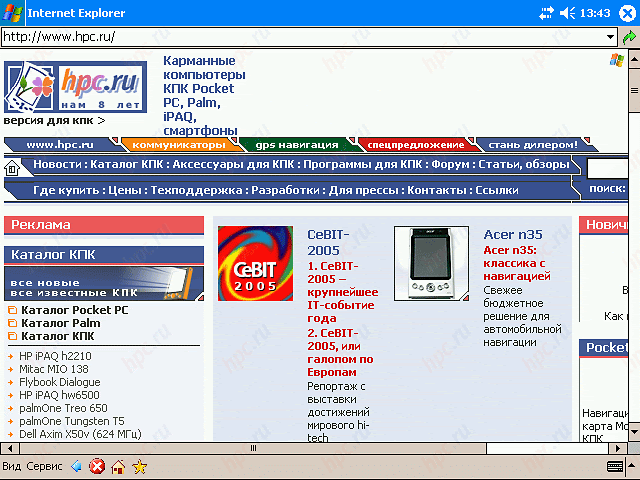This screenshot has width=640, height=480.
Task: Open the "Сервис" menu
Action: 44,466
